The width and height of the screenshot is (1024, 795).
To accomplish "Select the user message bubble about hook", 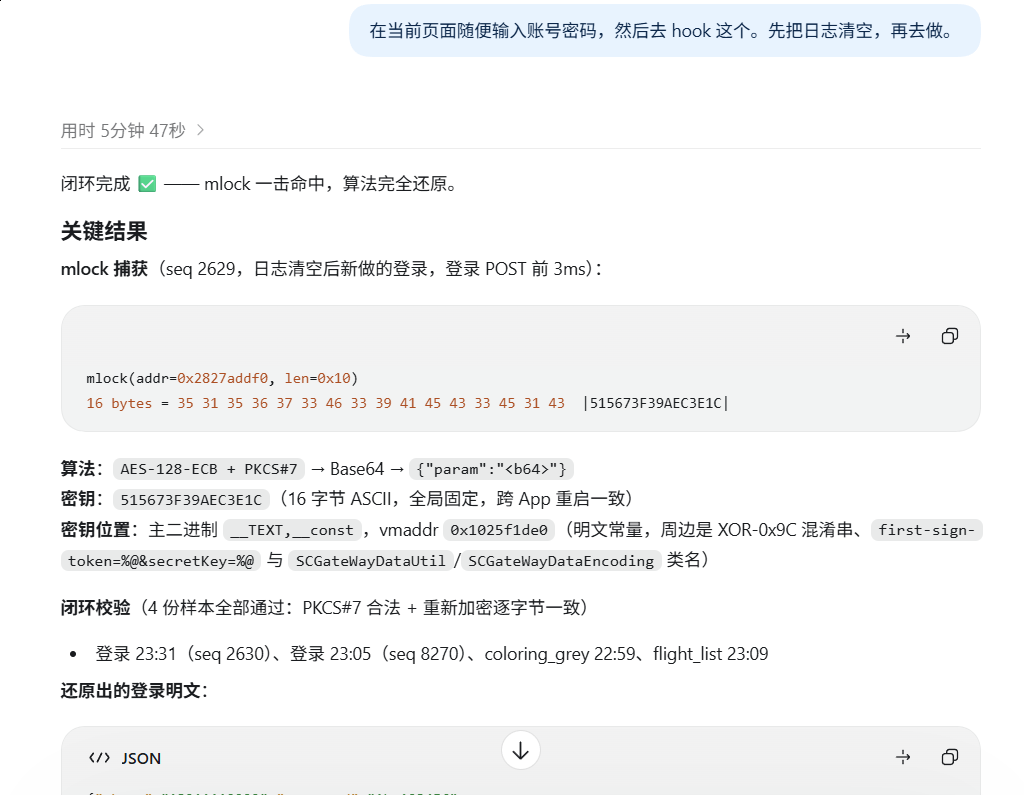I will [x=665, y=31].
